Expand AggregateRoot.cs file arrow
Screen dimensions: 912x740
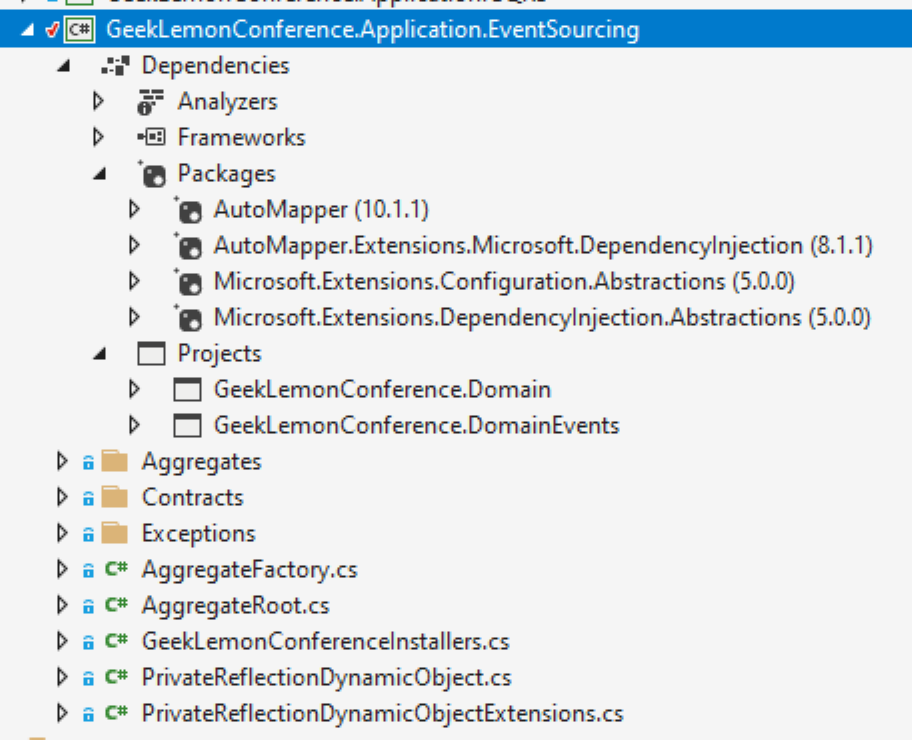point(62,606)
